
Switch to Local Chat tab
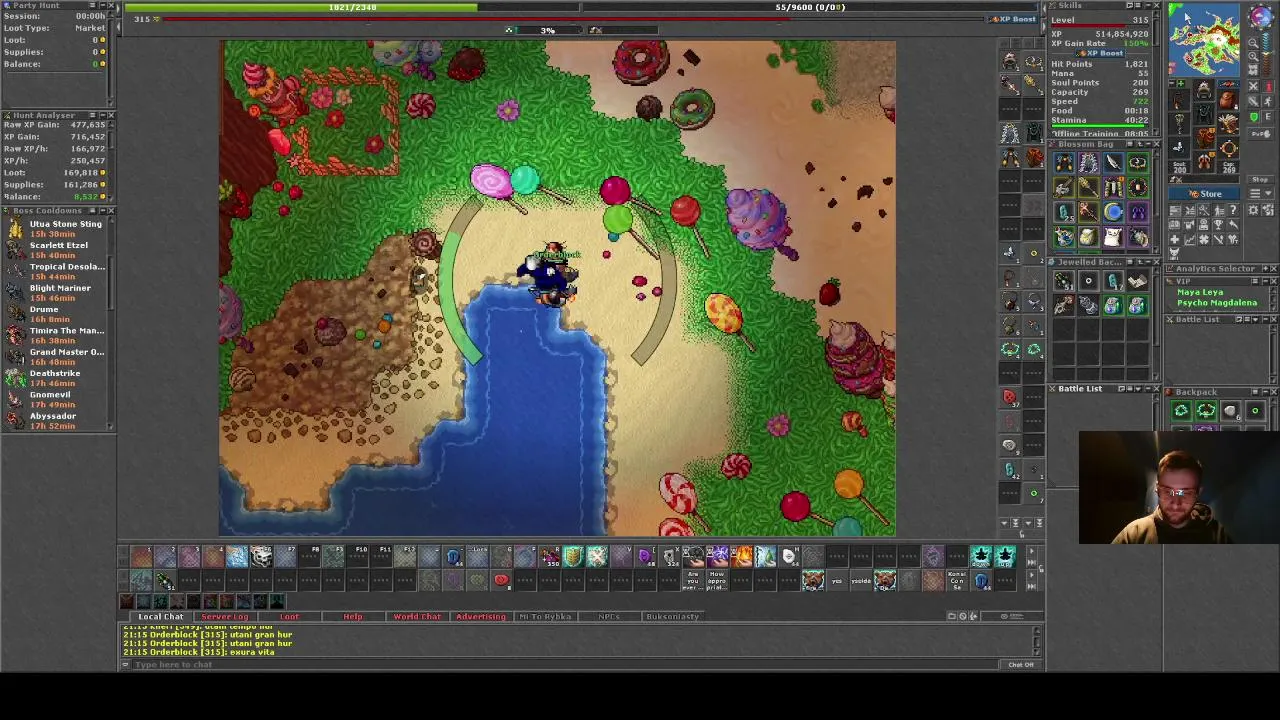tap(160, 616)
